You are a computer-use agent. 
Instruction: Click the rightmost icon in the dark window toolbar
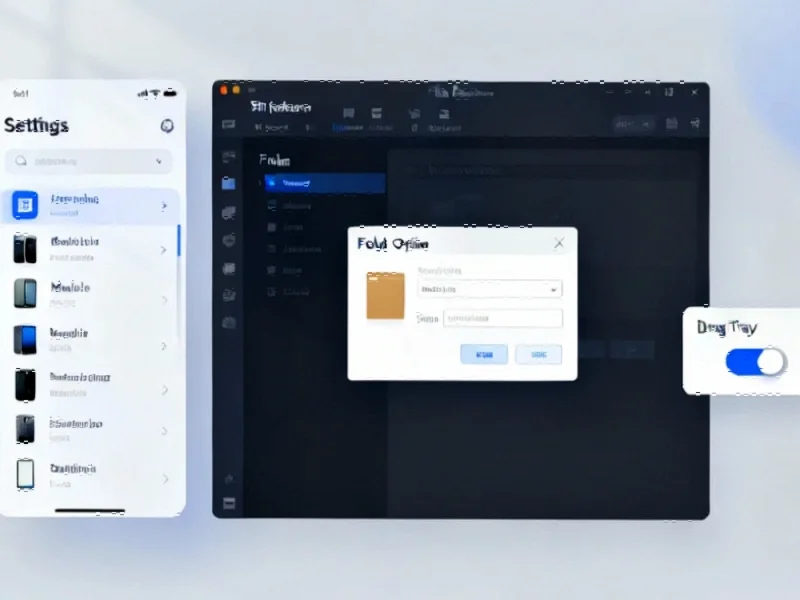[x=696, y=124]
